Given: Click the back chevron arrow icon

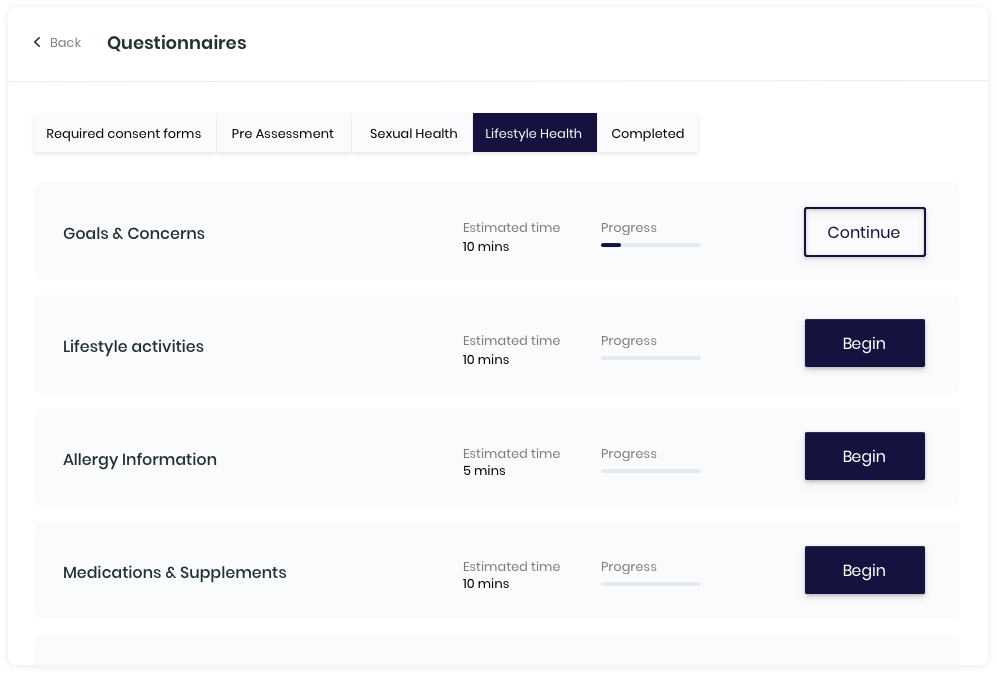Looking at the screenshot, I should tap(37, 42).
